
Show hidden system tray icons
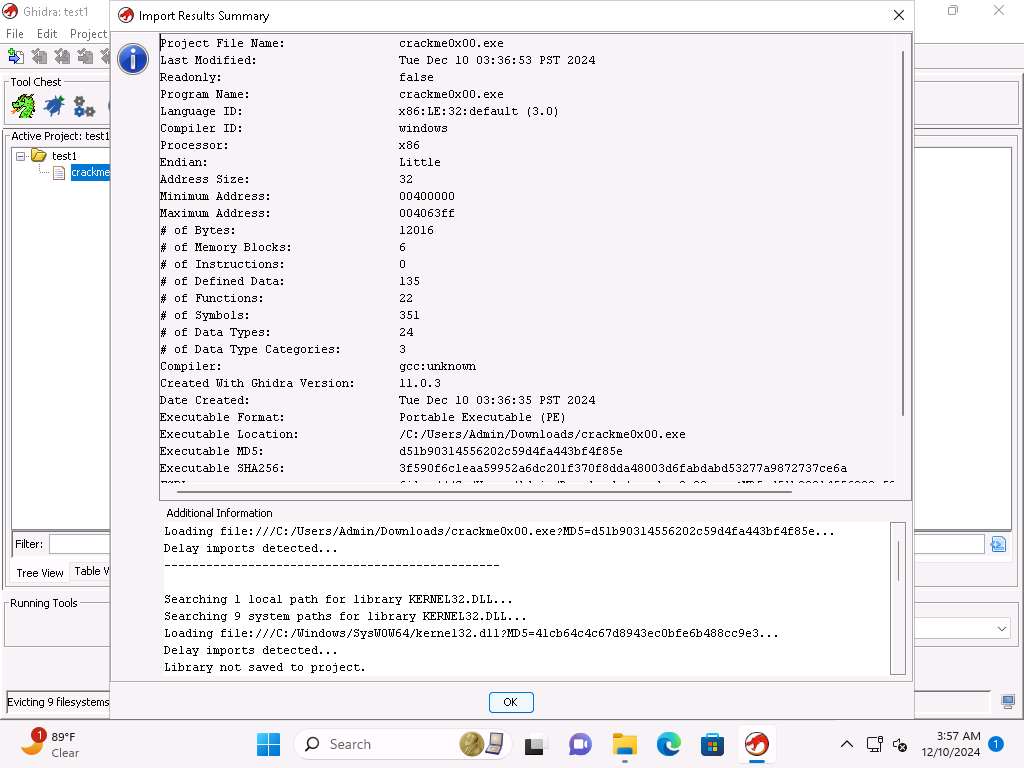[x=846, y=744]
